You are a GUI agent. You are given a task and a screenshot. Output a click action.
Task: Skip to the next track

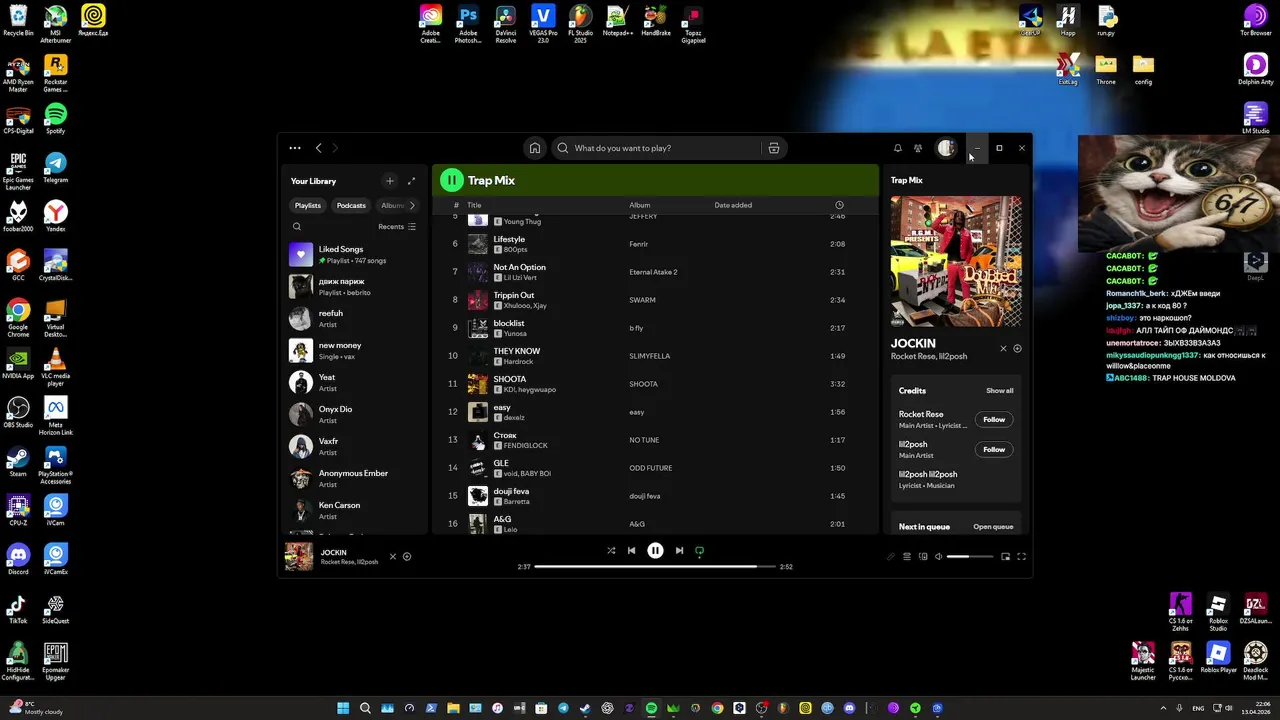click(679, 550)
